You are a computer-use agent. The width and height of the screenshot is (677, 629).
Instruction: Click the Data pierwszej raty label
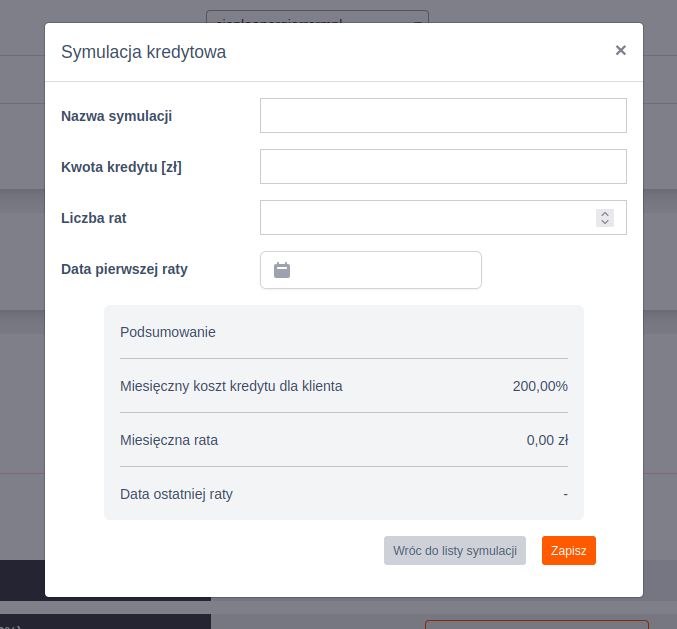click(124, 269)
